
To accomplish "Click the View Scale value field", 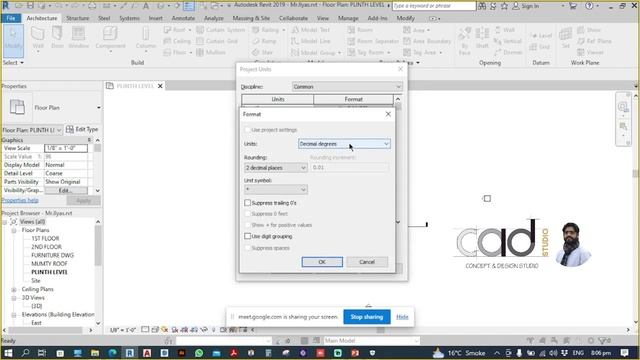I will pos(66,148).
